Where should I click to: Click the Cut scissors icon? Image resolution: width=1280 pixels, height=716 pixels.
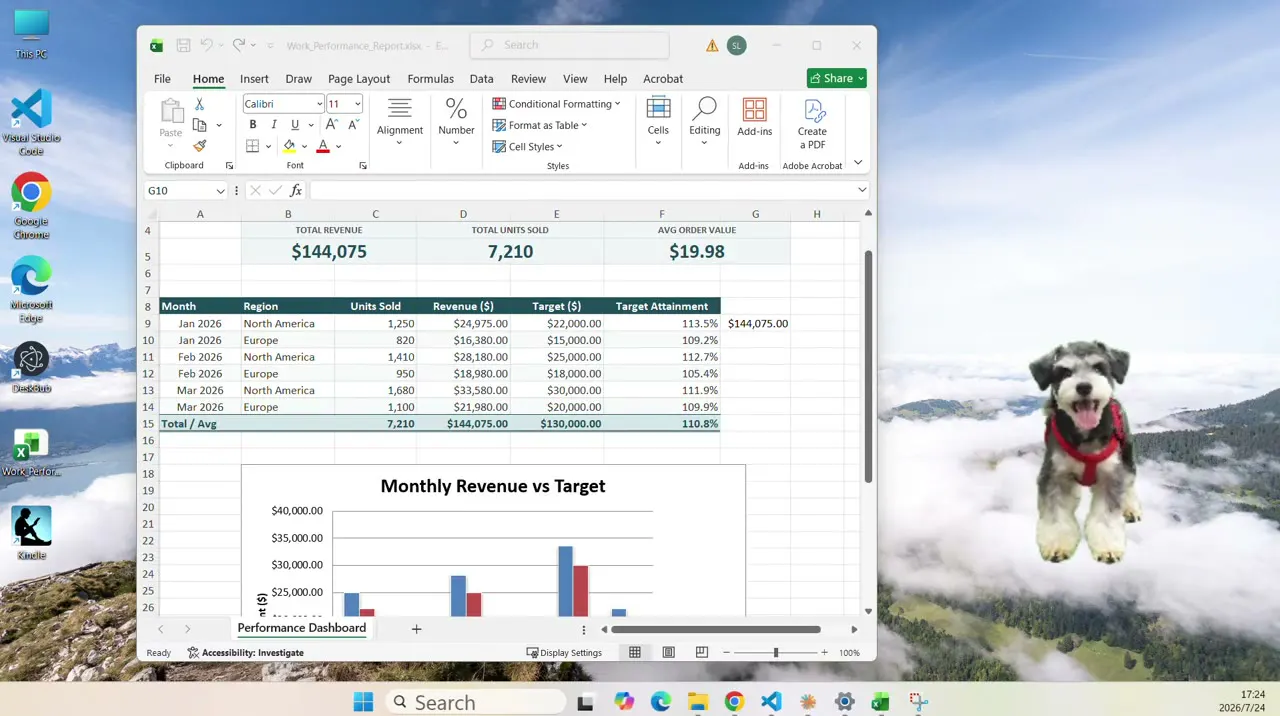pyautogui.click(x=199, y=104)
